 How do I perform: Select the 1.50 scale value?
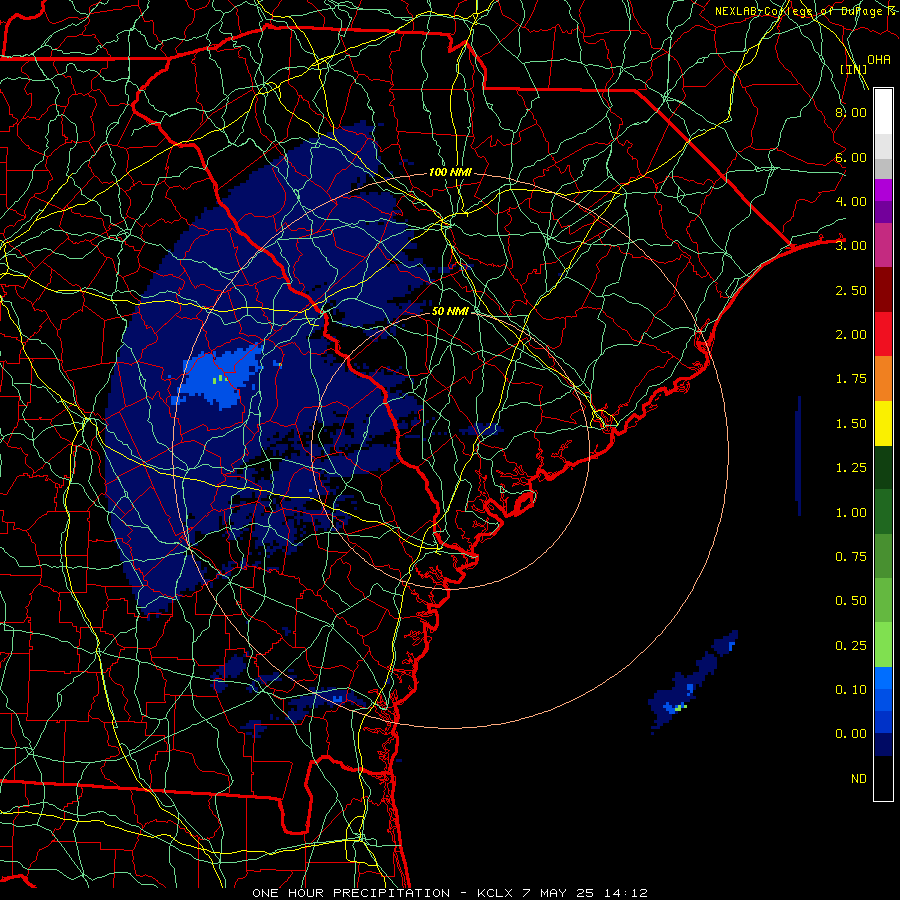point(851,424)
